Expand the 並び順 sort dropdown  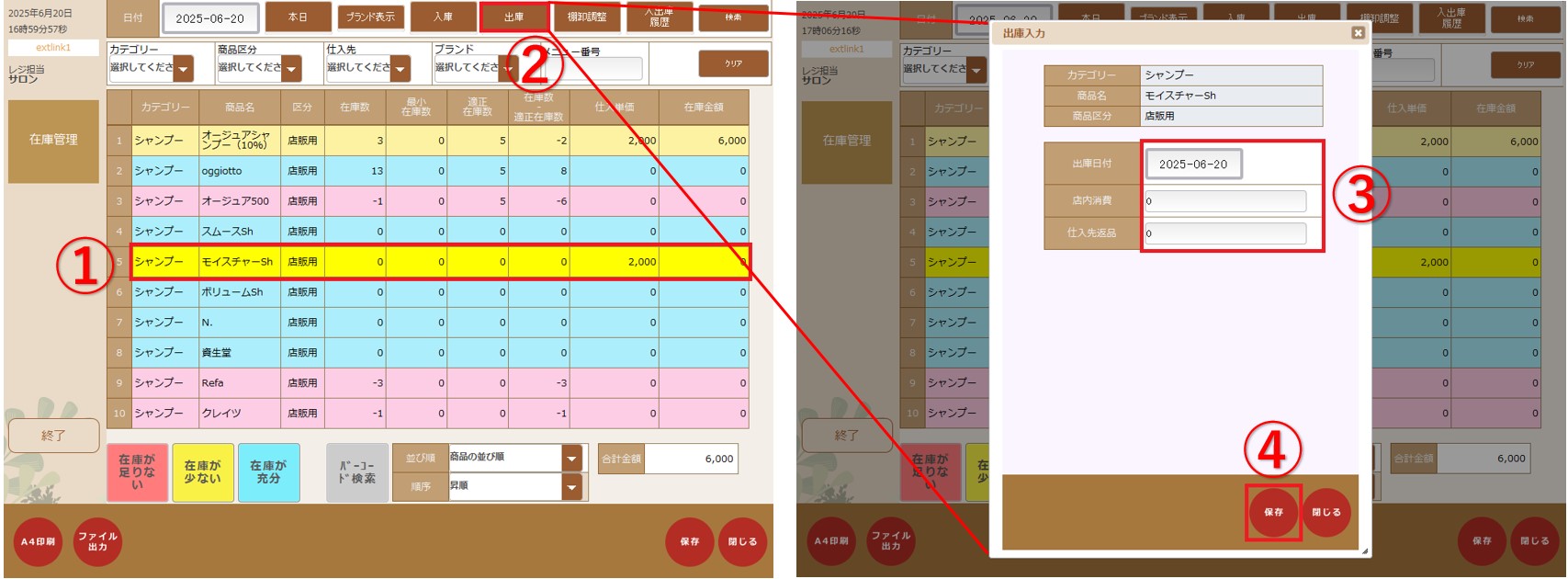(514, 458)
